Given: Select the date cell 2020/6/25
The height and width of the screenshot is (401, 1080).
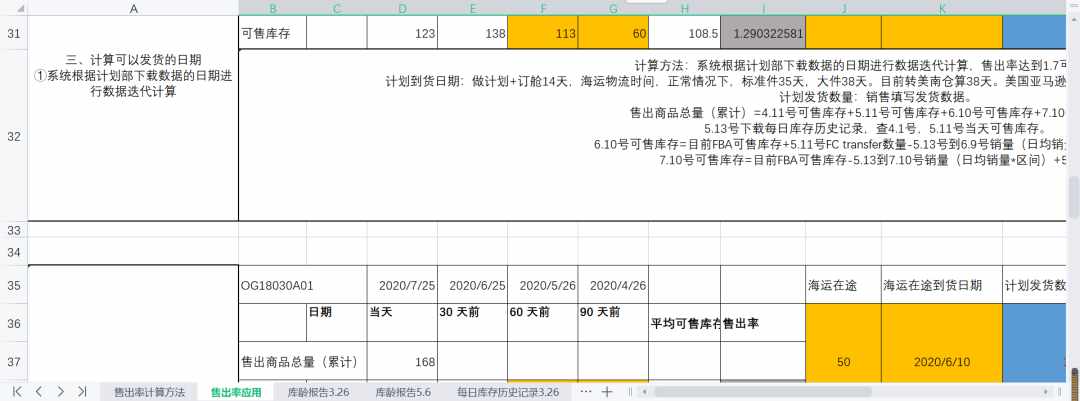Looking at the screenshot, I should tap(472, 285).
